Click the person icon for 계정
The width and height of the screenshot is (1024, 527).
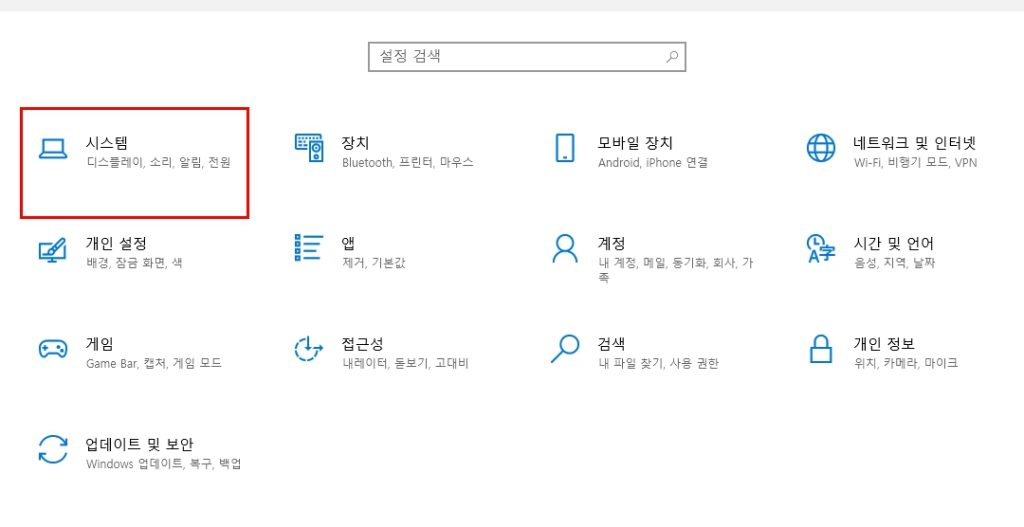pos(565,248)
